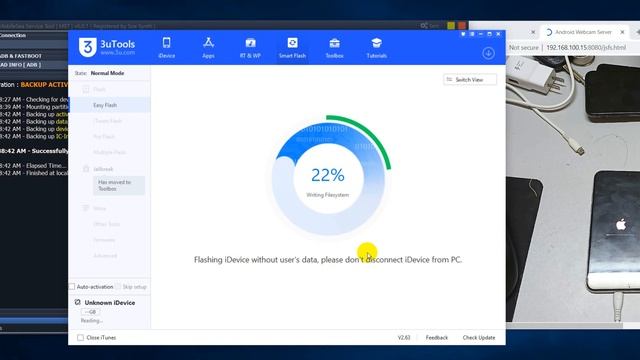Click the Connection header in background tool
This screenshot has width=640, height=360.
(13, 36)
